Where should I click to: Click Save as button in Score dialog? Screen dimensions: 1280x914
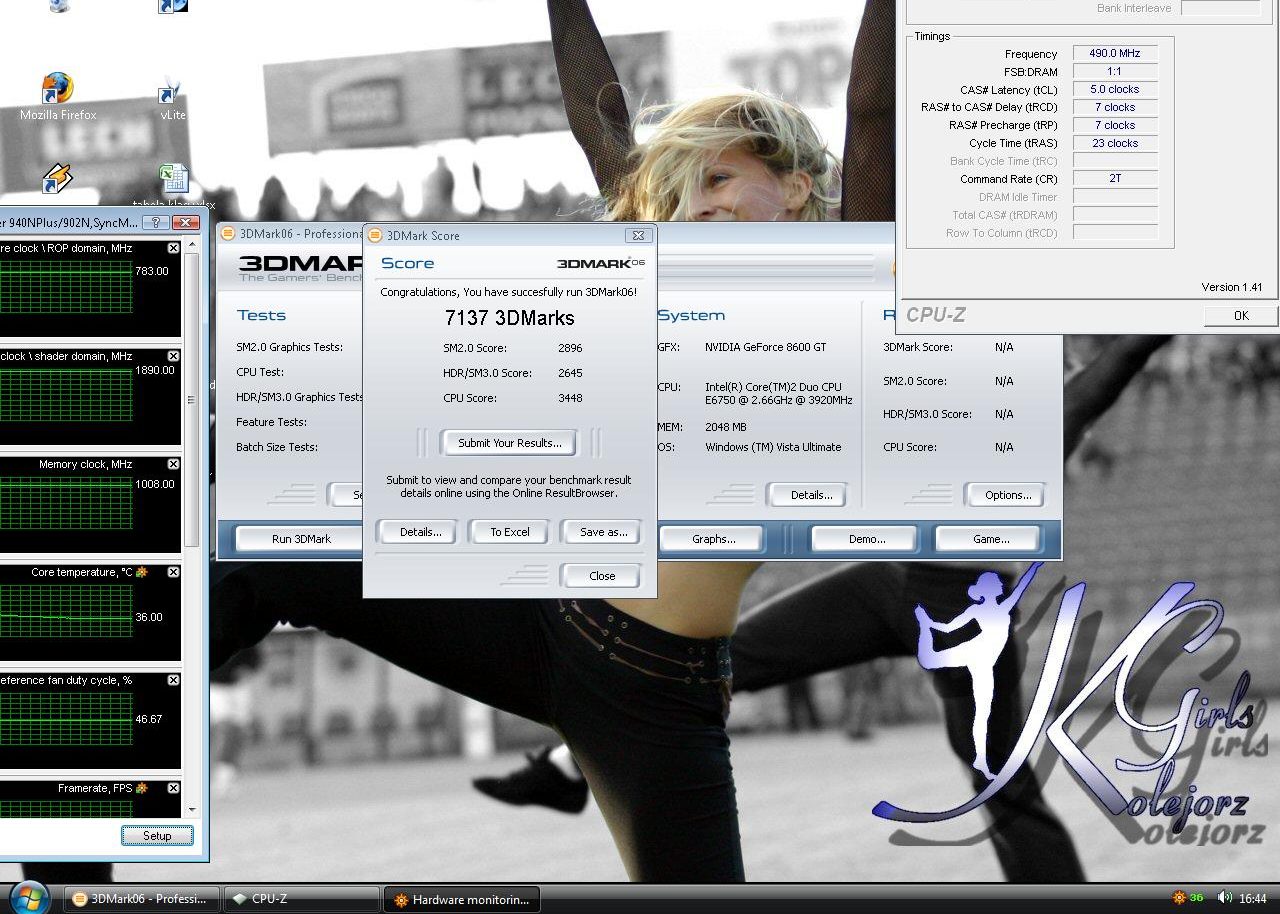[x=603, y=532]
